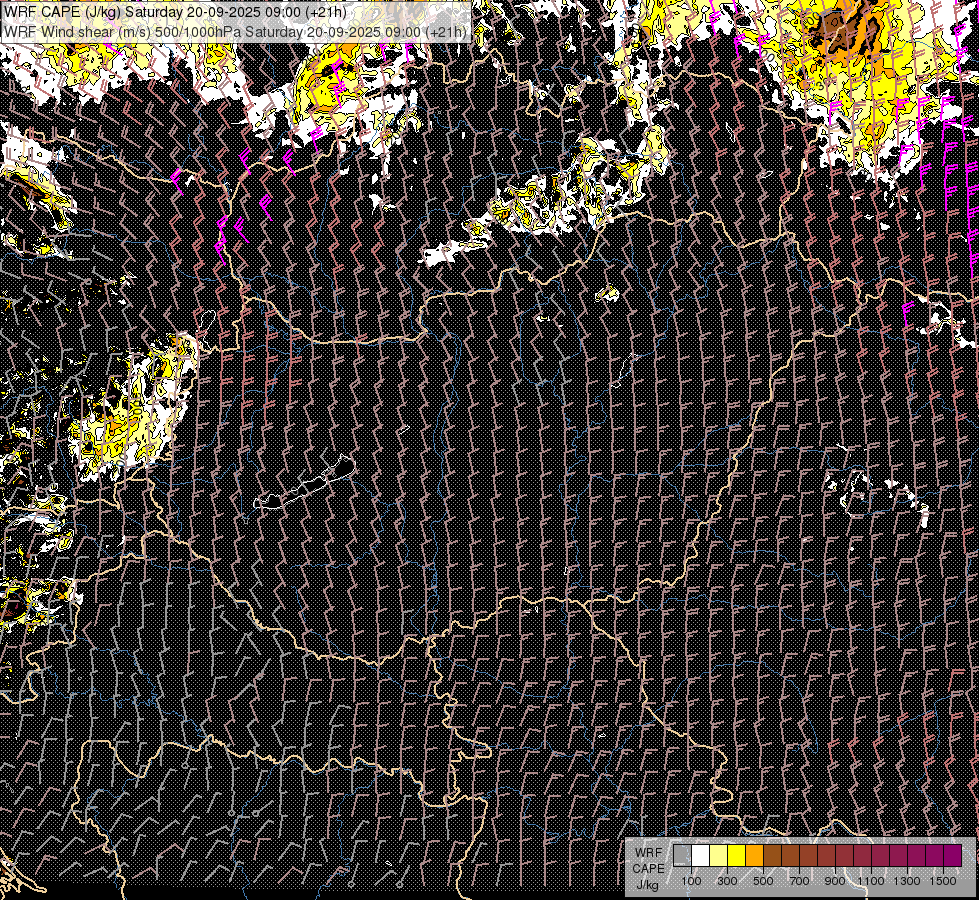The image size is (979, 900).
Task: Select the bright yellow CAPE legend swatch
Action: pyautogui.click(x=736, y=855)
